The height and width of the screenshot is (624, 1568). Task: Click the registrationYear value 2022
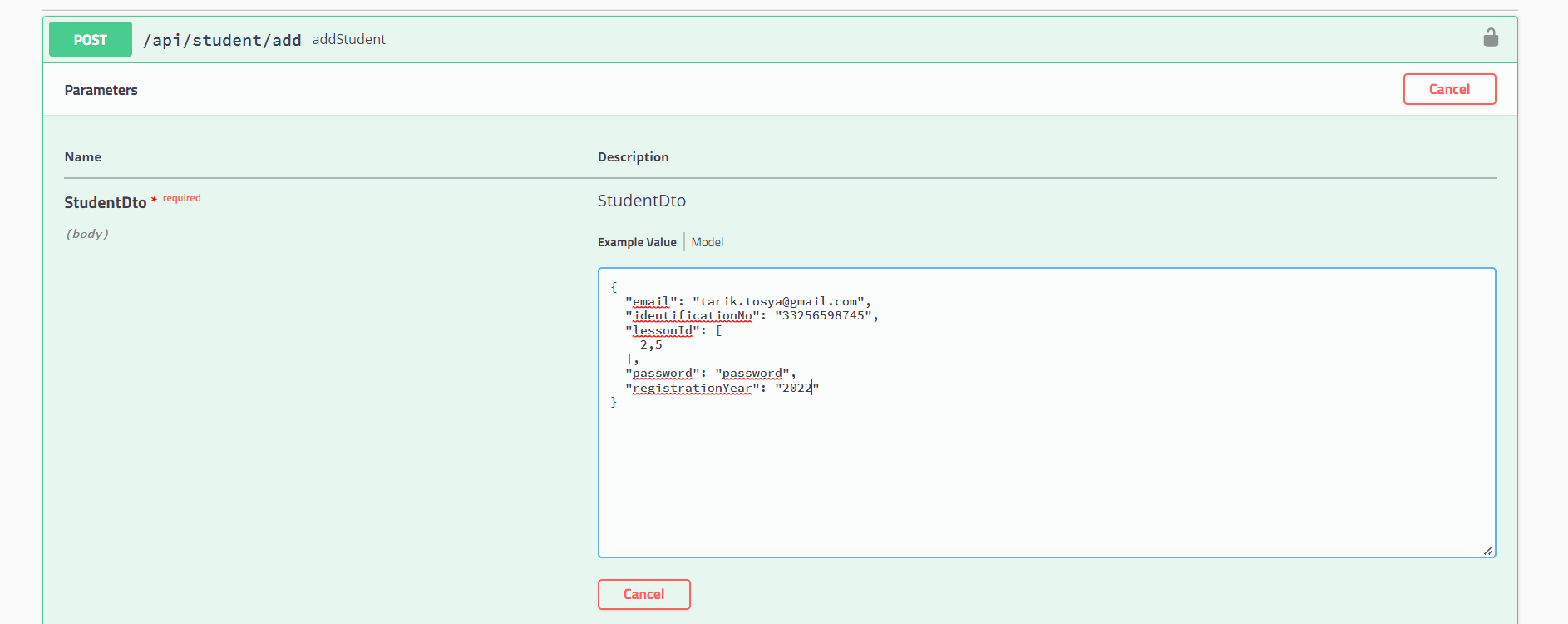tap(796, 388)
